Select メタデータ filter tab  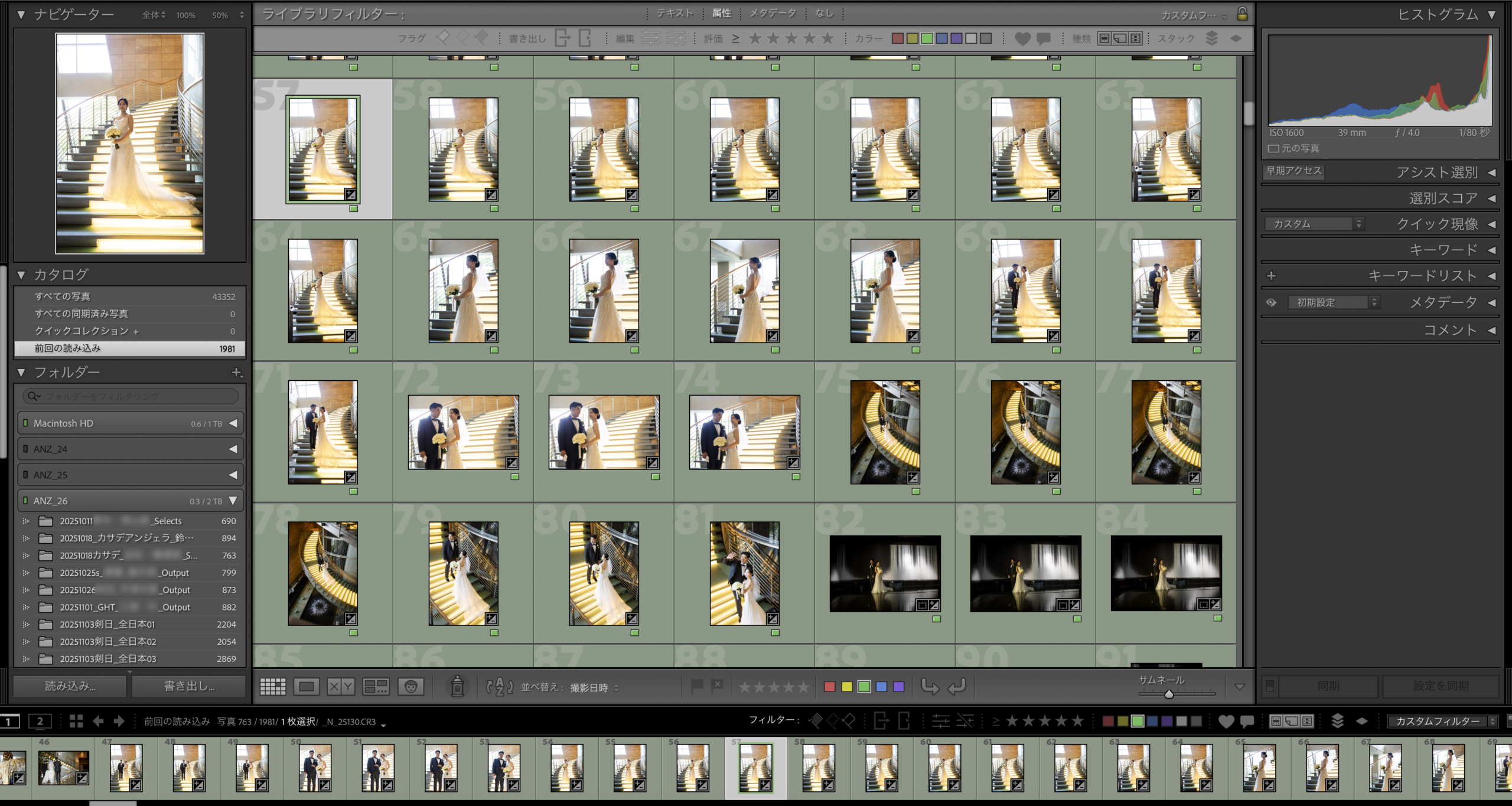click(x=773, y=13)
